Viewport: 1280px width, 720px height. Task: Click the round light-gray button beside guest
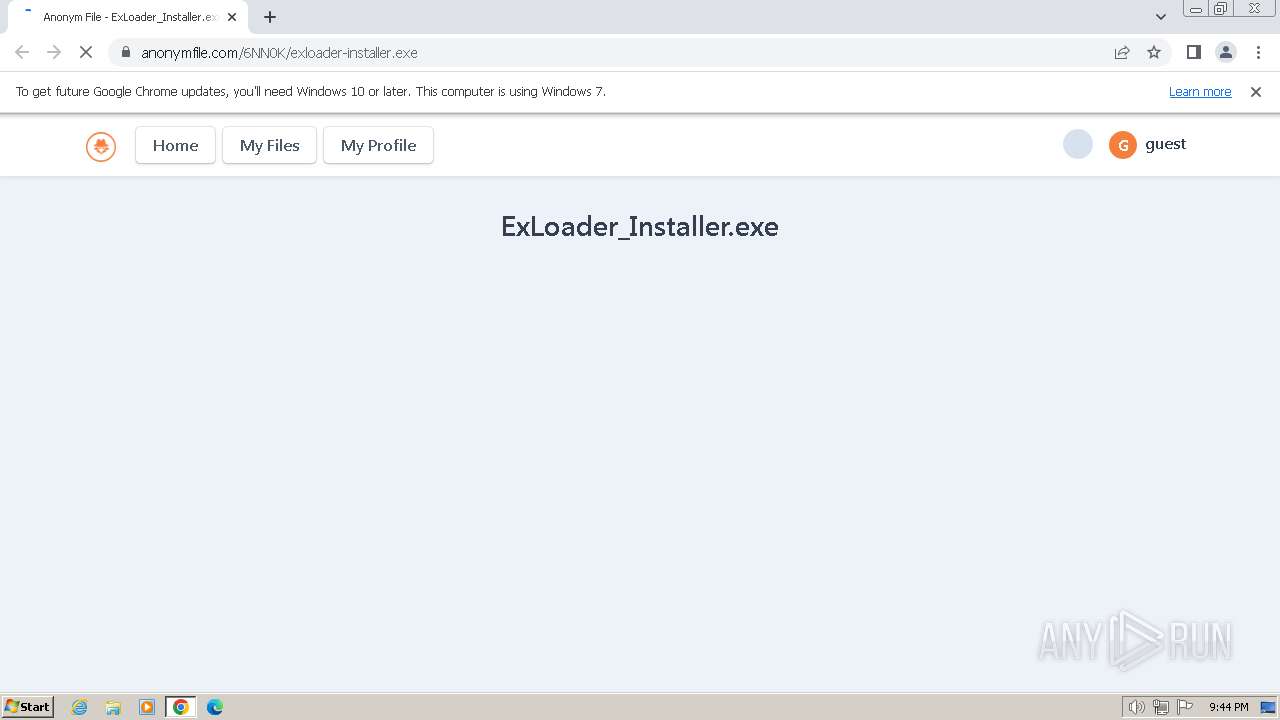click(x=1078, y=145)
